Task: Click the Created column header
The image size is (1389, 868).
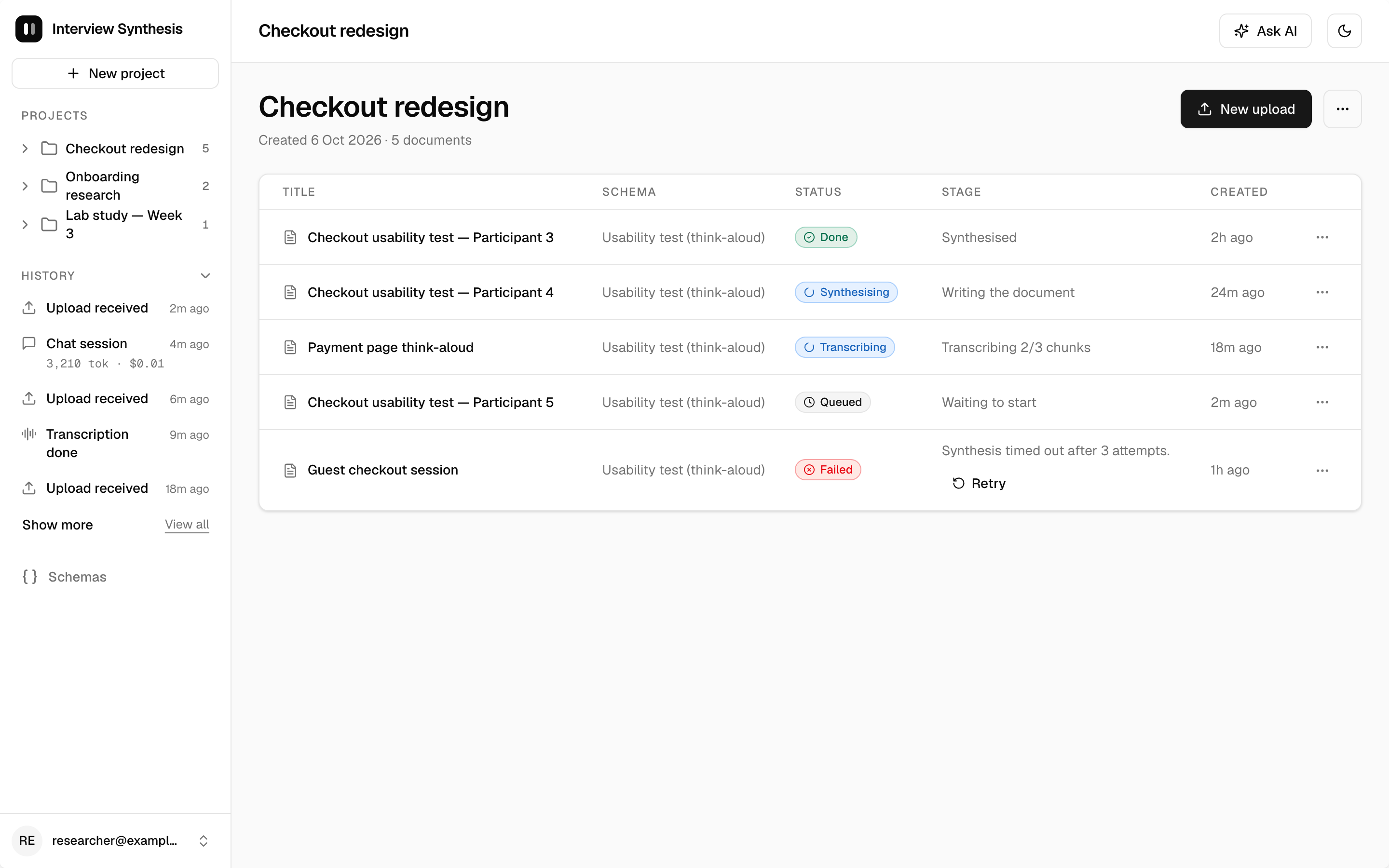Action: 1239,192
